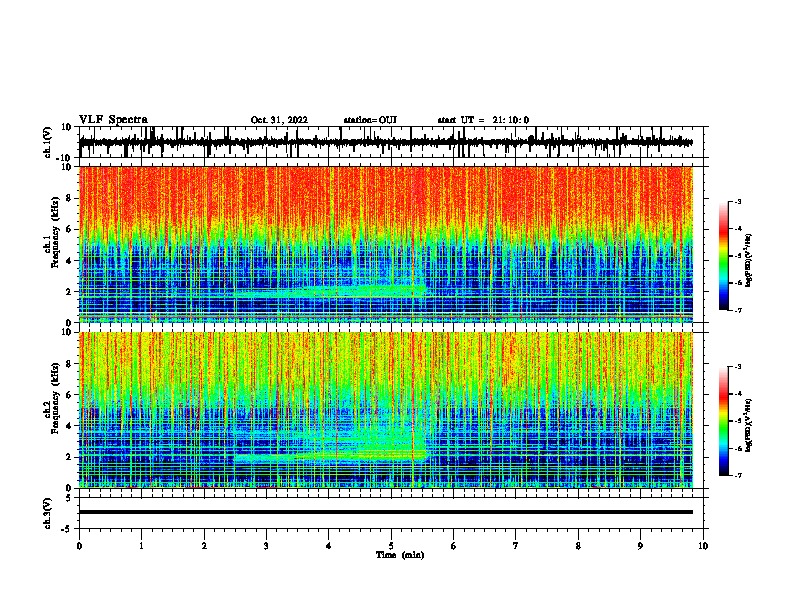Select the "start UT = 21:10:0" text
The height and width of the screenshot is (612, 792).
point(483,120)
